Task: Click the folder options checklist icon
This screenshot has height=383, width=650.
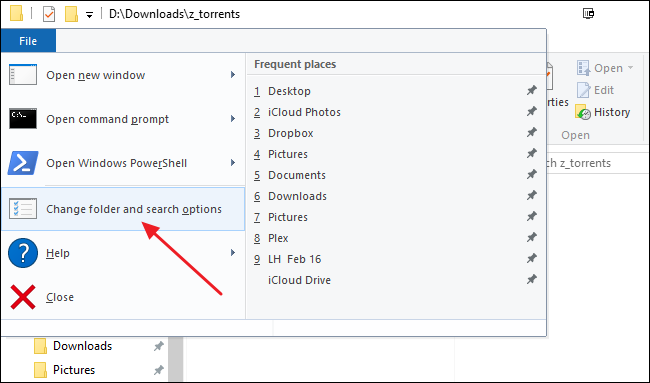Action: tap(23, 208)
